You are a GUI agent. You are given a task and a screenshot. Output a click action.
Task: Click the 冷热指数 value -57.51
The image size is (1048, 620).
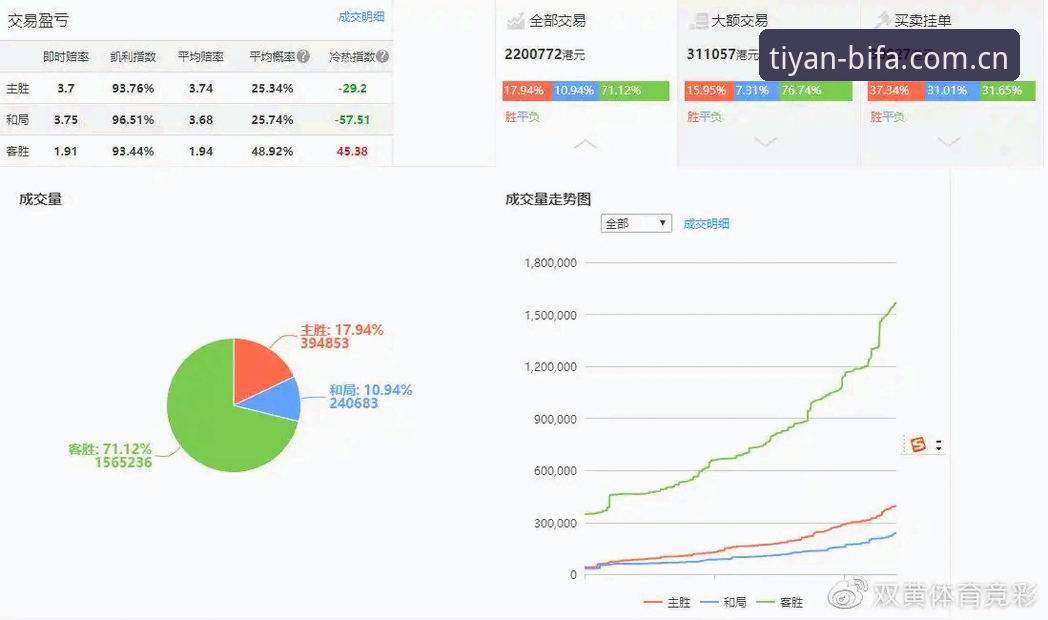click(352, 120)
